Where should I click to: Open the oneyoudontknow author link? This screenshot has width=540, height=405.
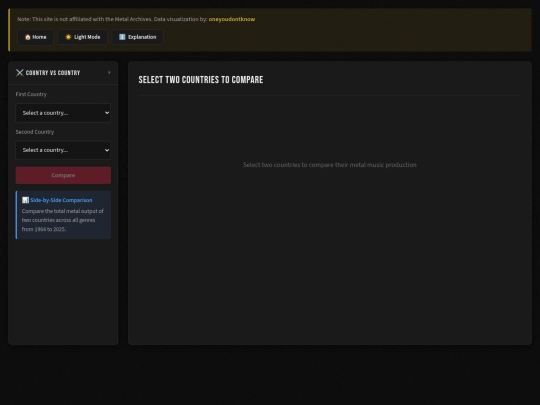pos(232,19)
